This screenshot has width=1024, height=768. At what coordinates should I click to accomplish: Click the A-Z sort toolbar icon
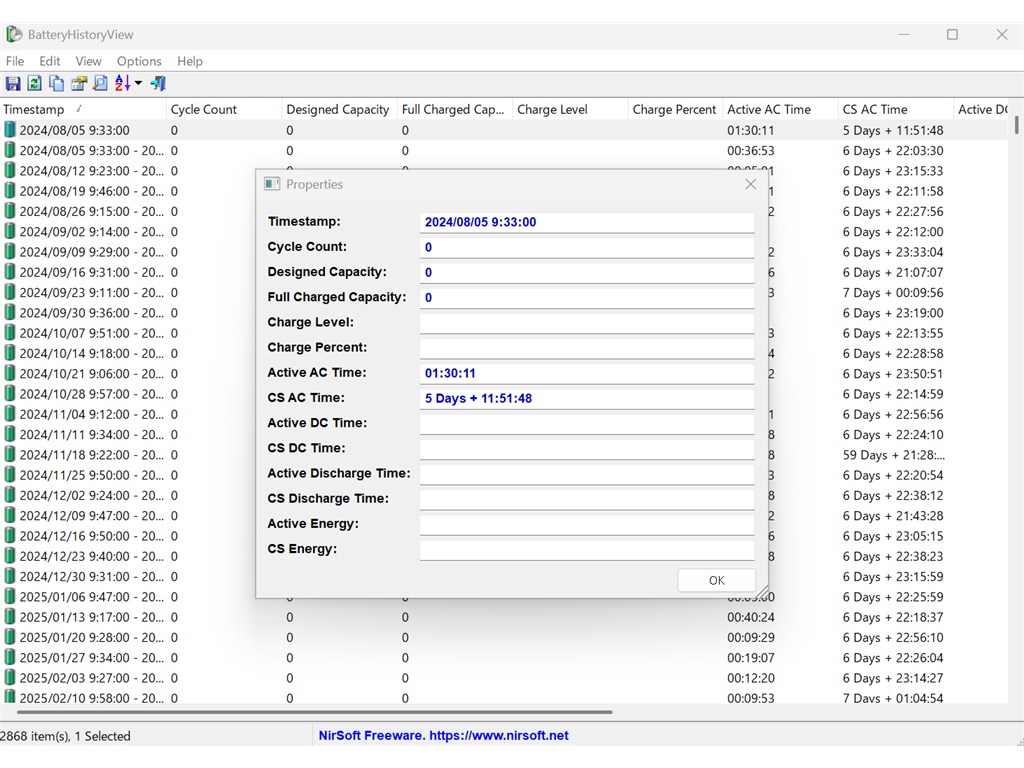tap(122, 84)
